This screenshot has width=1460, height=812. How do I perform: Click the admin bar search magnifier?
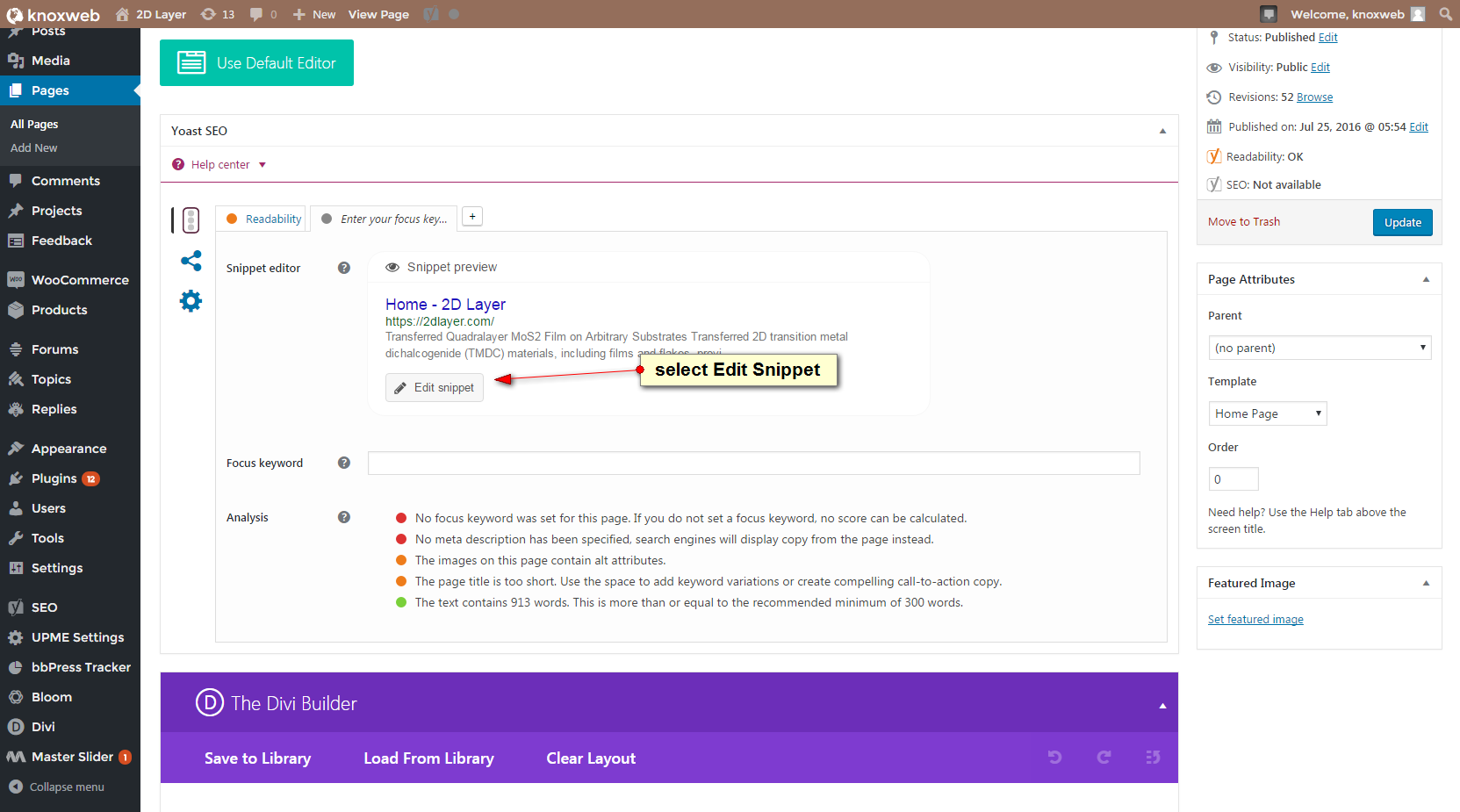point(1446,14)
